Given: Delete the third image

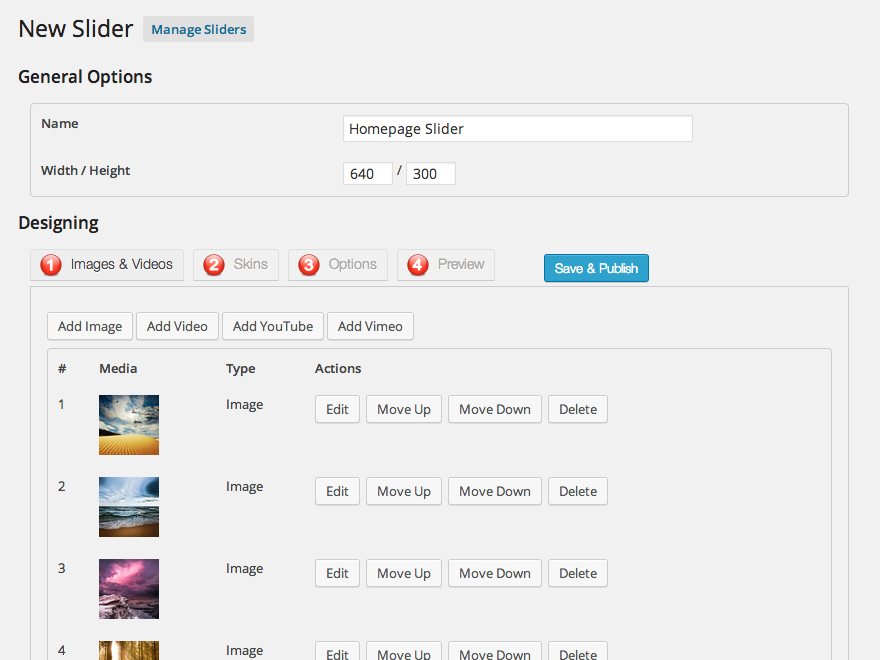Looking at the screenshot, I should pyautogui.click(x=577, y=573).
